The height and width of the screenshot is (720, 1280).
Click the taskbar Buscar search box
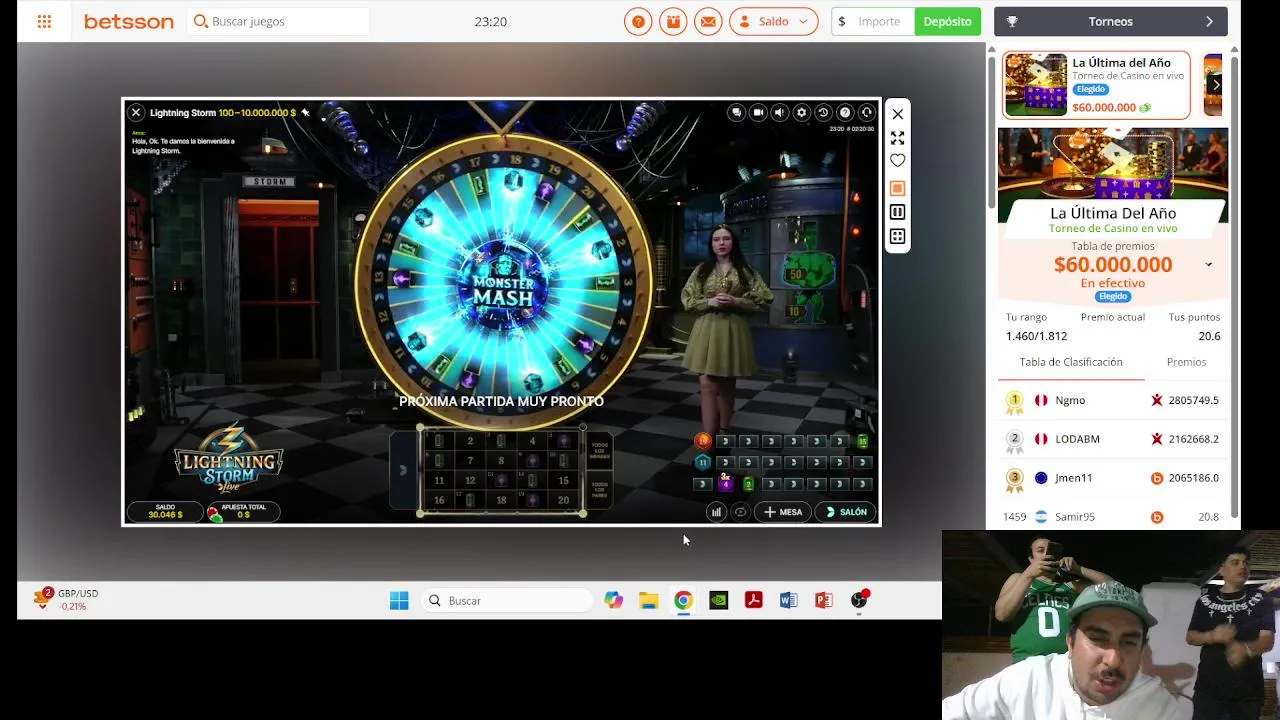coord(506,600)
